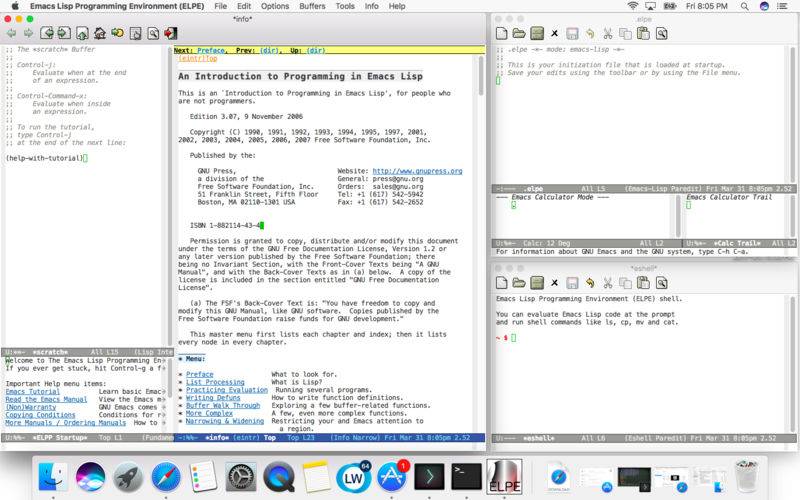This screenshot has width=800, height=500.
Task: Go forward in Info history using the greyed right arrow
Action: pos(29,33)
